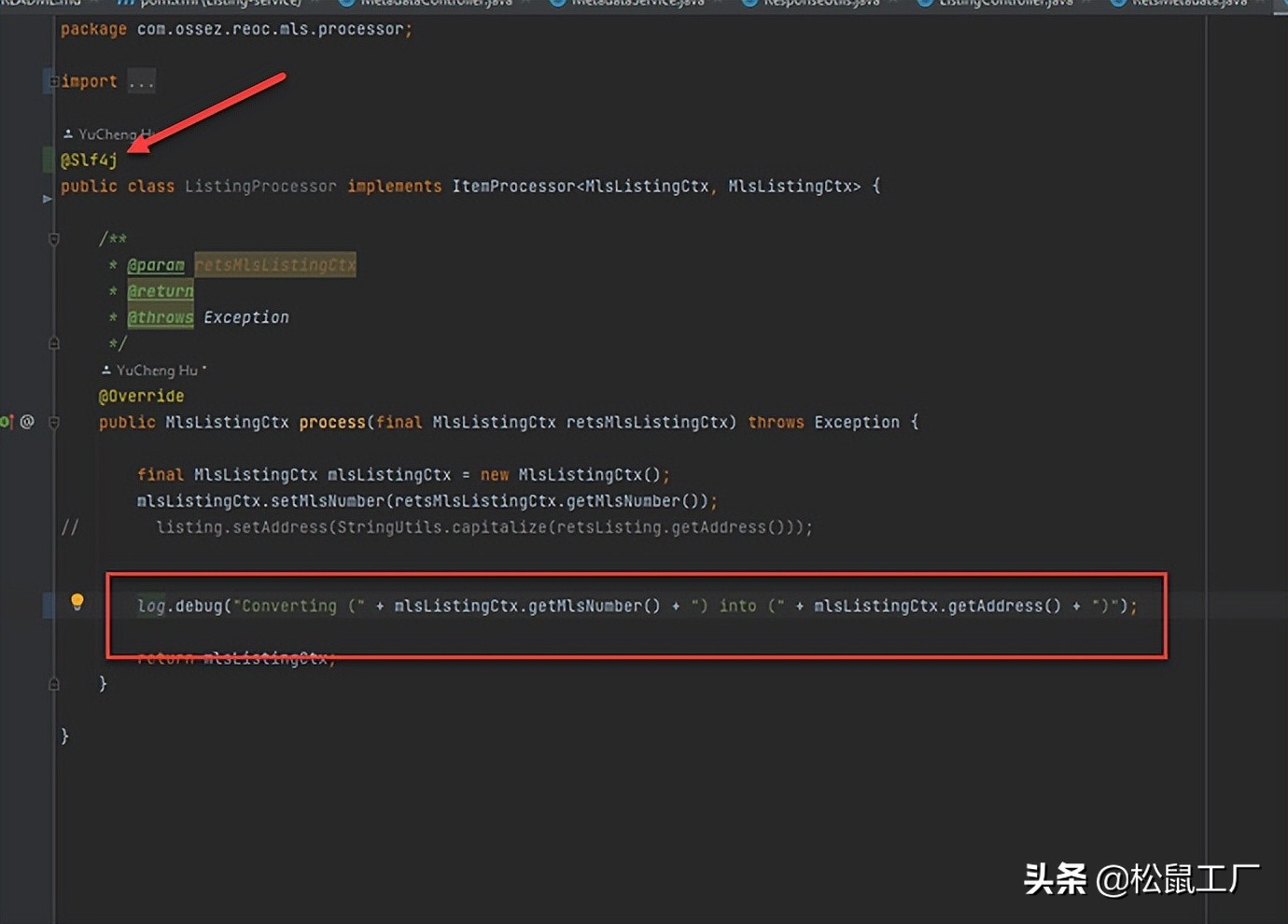Click the gutter arrow beside the ListingProcessor class line
Screen dimensions: 1288x924
[x=47, y=198]
